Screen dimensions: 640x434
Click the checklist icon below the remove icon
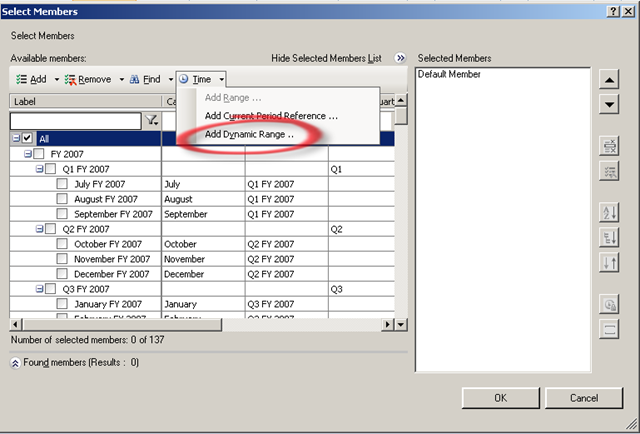[609, 171]
